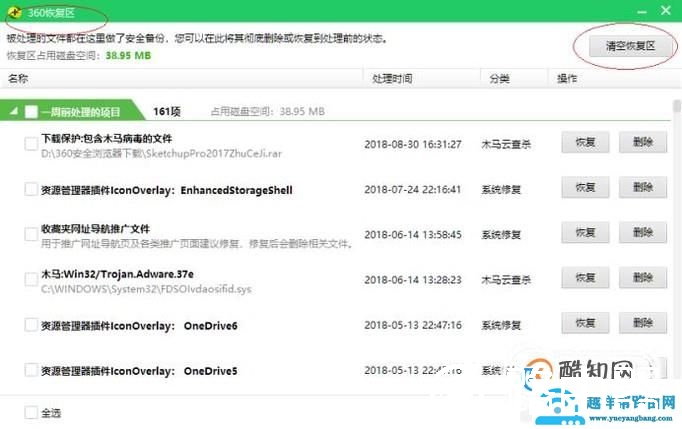
Task: Click the 木马:Win32/Trojan.Adware.37e title
Action: [117, 274]
